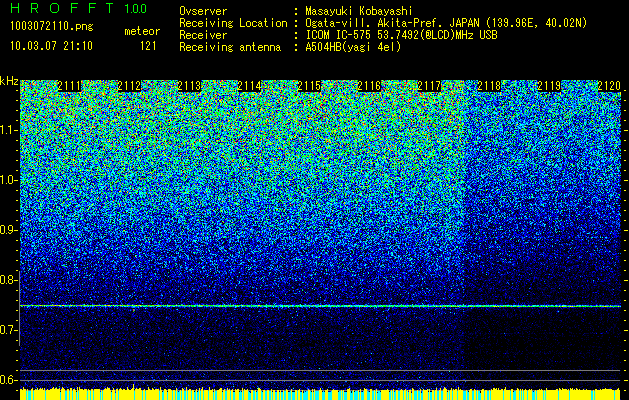Image resolution: width=629 pixels, height=400 pixels.
Task: Click the 0.8 frequency axis label
Action: tap(8, 280)
